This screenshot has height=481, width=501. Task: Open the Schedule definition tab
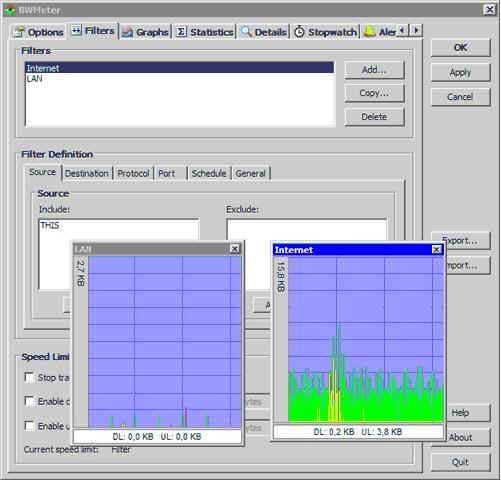209,174
